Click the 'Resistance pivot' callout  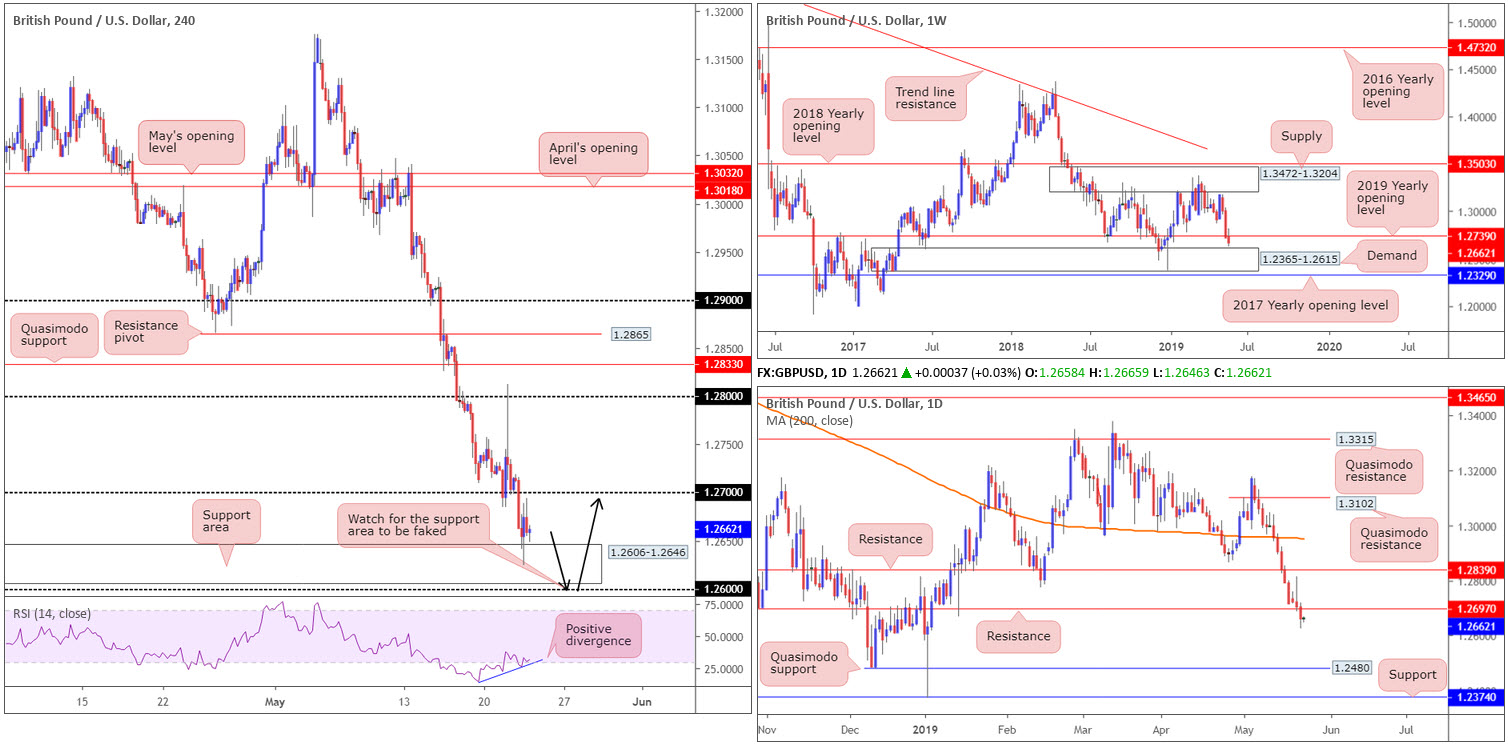point(145,334)
